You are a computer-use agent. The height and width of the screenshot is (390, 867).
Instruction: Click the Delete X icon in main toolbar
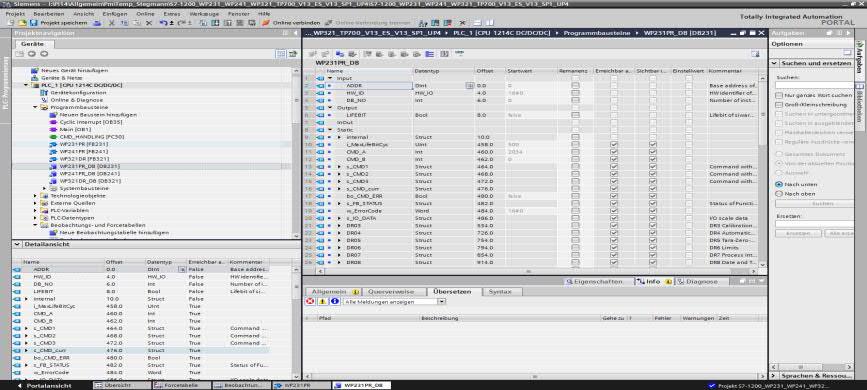[x=149, y=23]
